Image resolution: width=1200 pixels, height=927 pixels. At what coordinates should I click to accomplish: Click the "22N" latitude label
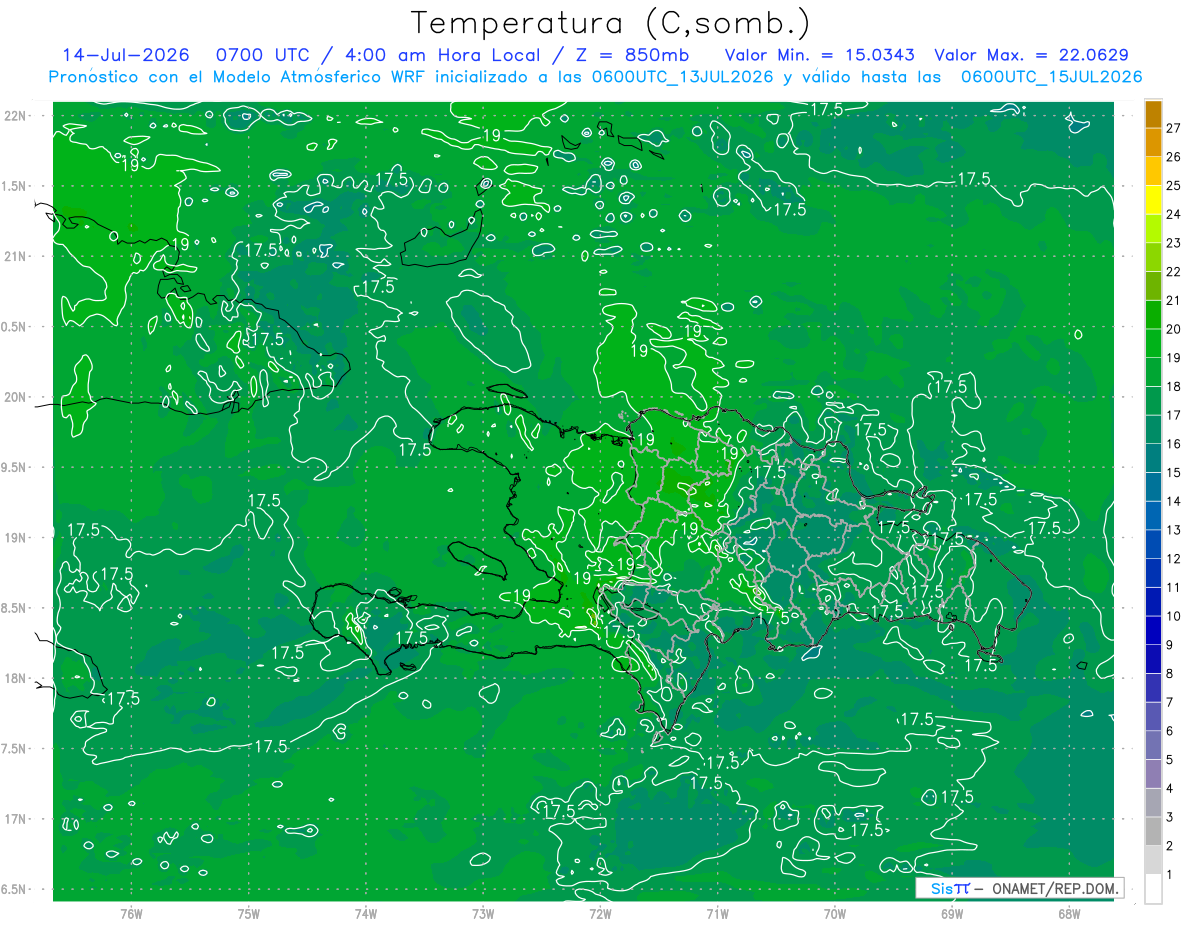[x=15, y=116]
